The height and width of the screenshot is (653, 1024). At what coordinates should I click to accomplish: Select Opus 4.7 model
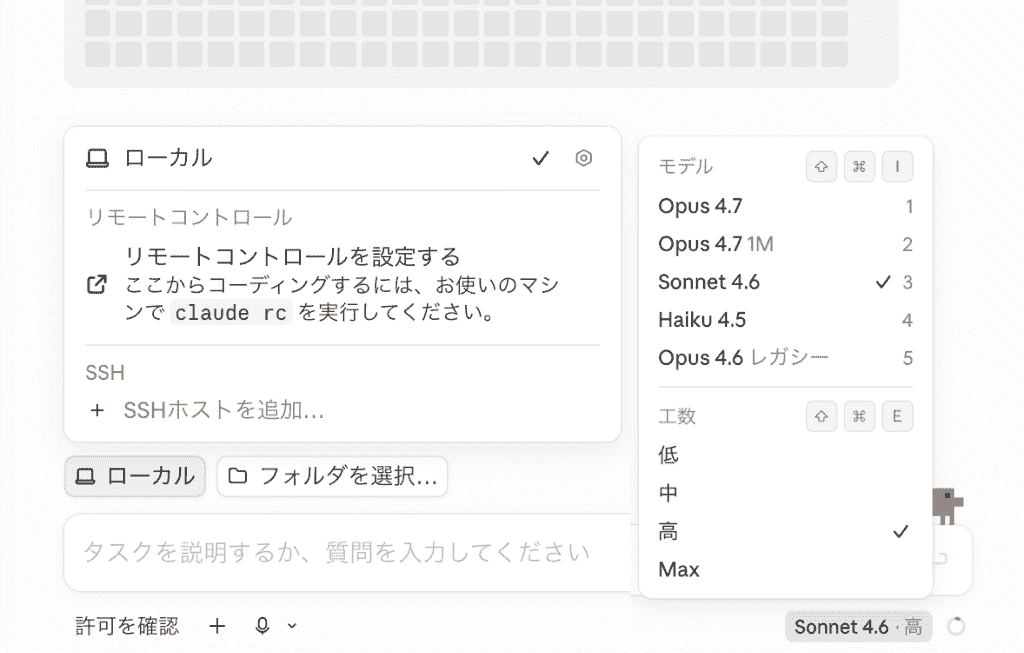click(786, 206)
